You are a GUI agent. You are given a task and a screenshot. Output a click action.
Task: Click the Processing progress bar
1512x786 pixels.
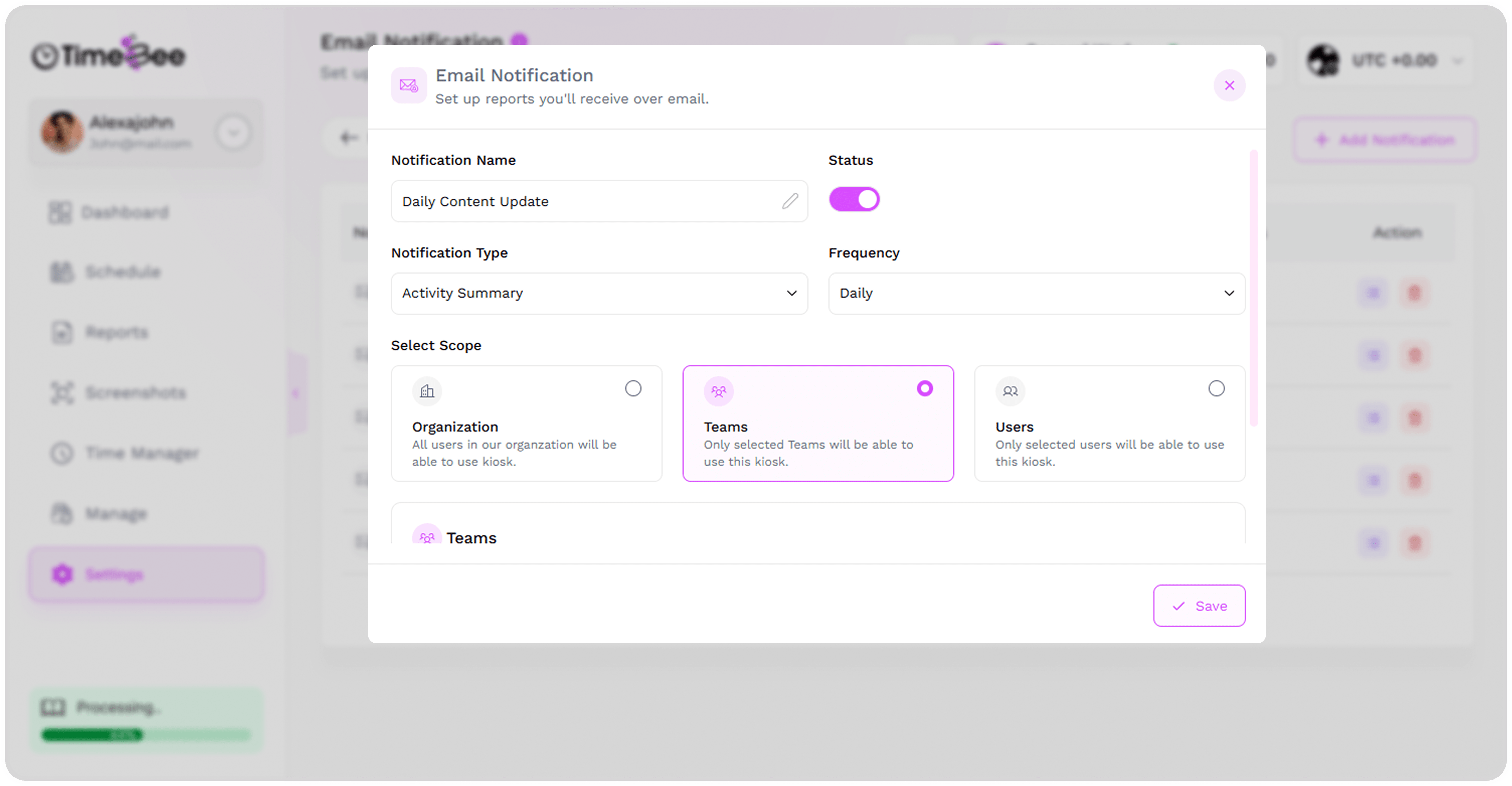point(146,734)
